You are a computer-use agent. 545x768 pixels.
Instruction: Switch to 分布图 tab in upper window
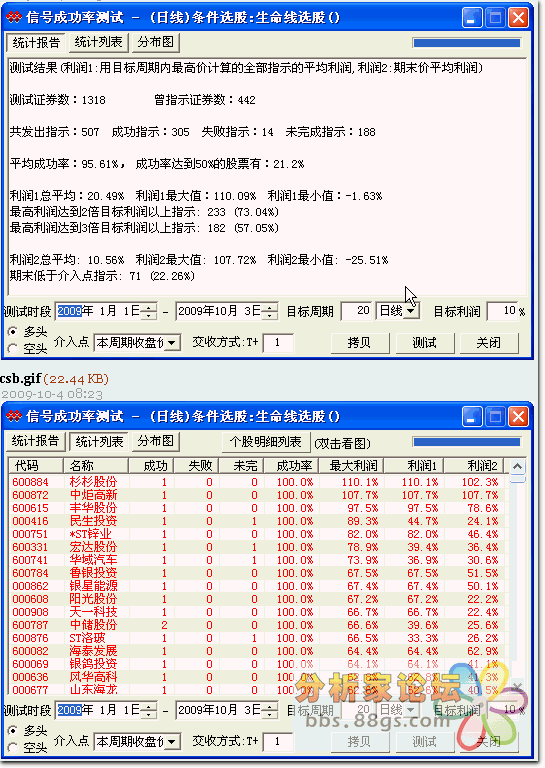tap(156, 42)
